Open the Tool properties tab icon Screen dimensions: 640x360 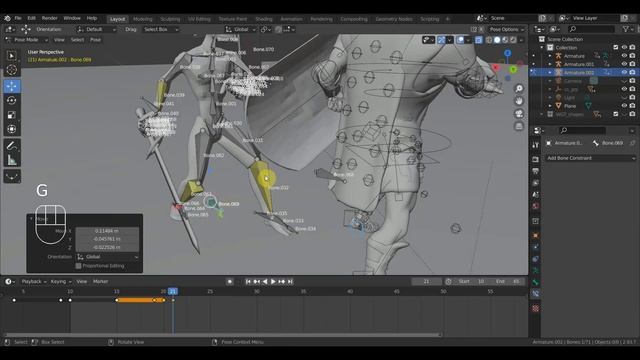tap(536, 145)
